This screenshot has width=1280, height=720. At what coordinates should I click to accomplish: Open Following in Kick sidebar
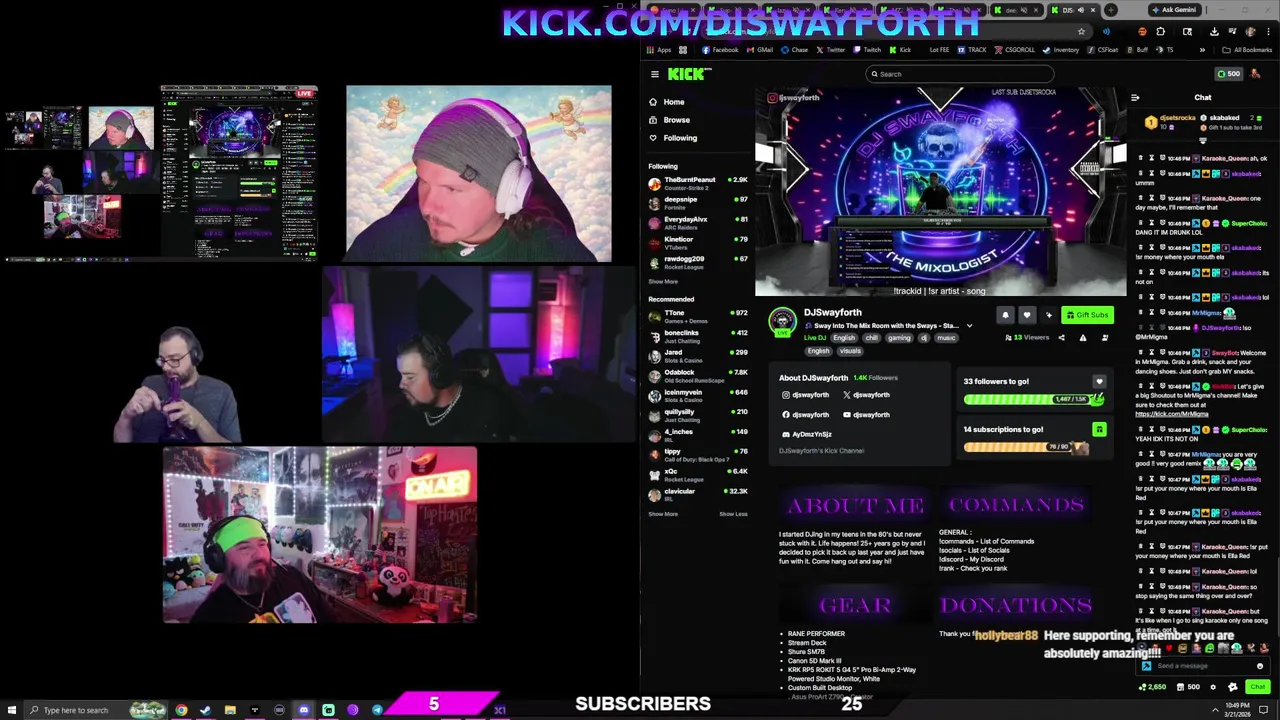coord(679,138)
